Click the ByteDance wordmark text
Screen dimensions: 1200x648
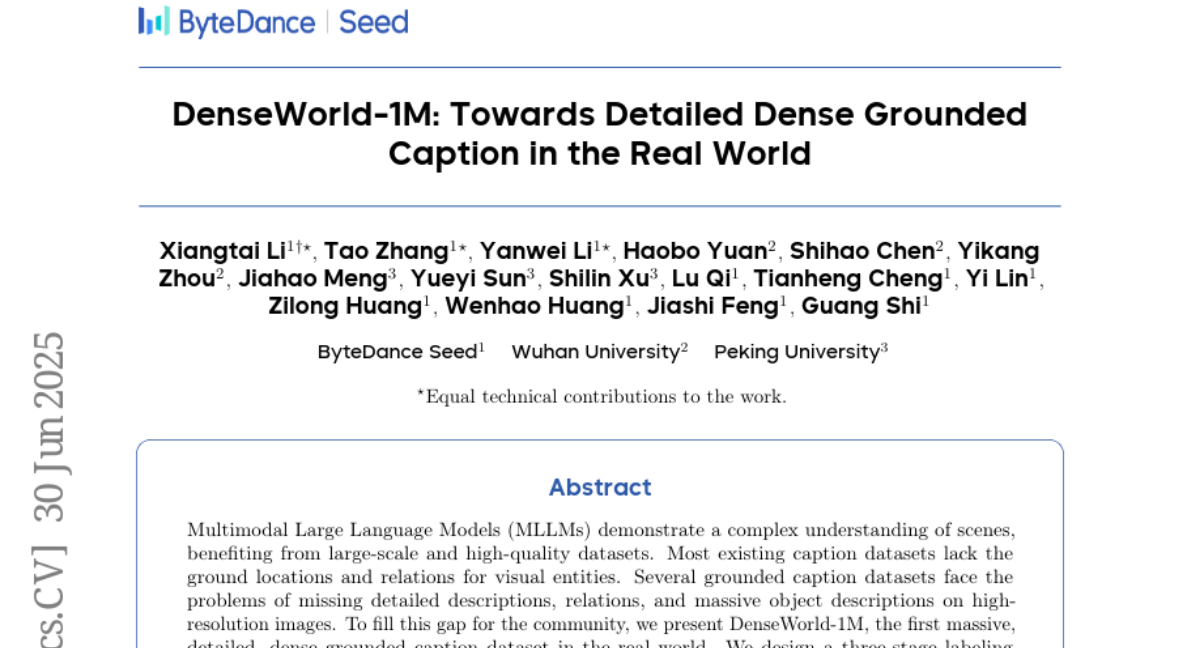point(246,22)
